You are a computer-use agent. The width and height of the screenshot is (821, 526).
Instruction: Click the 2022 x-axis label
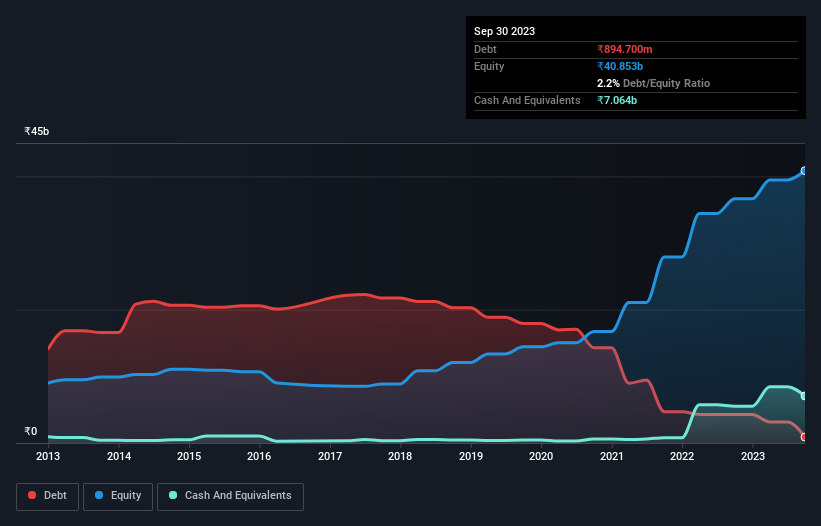point(682,456)
